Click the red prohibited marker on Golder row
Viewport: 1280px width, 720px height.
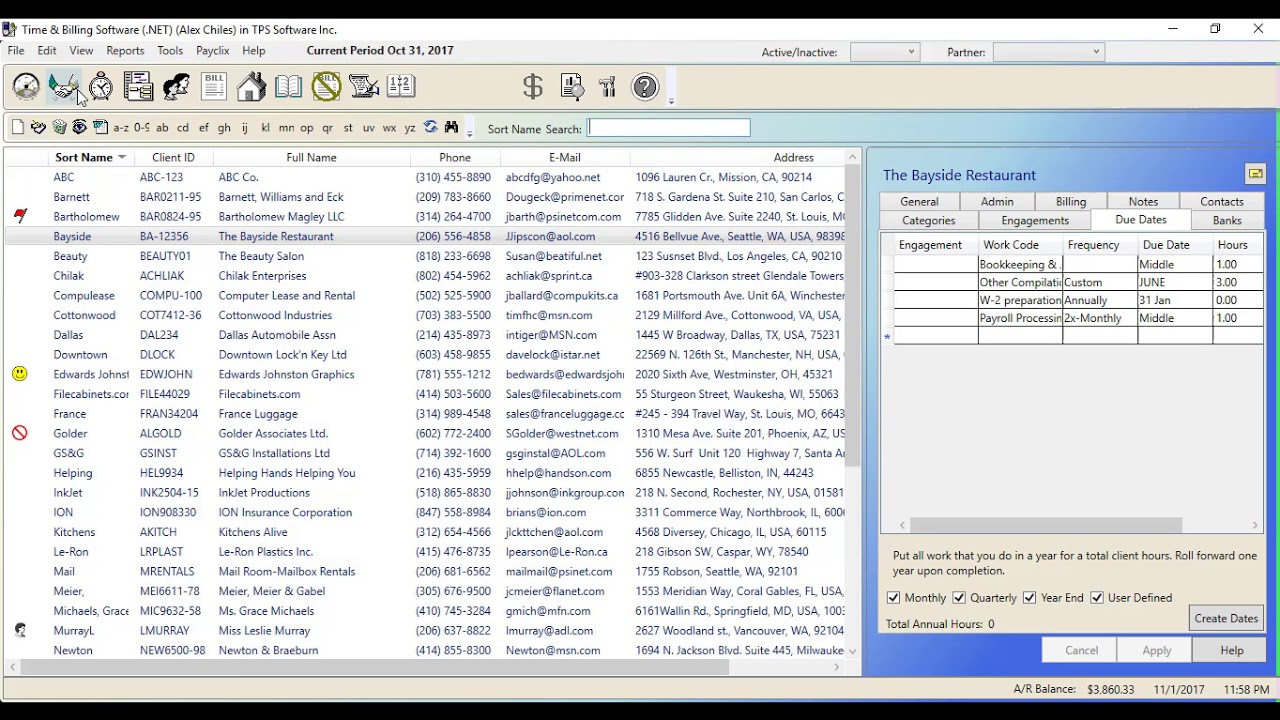[19, 433]
